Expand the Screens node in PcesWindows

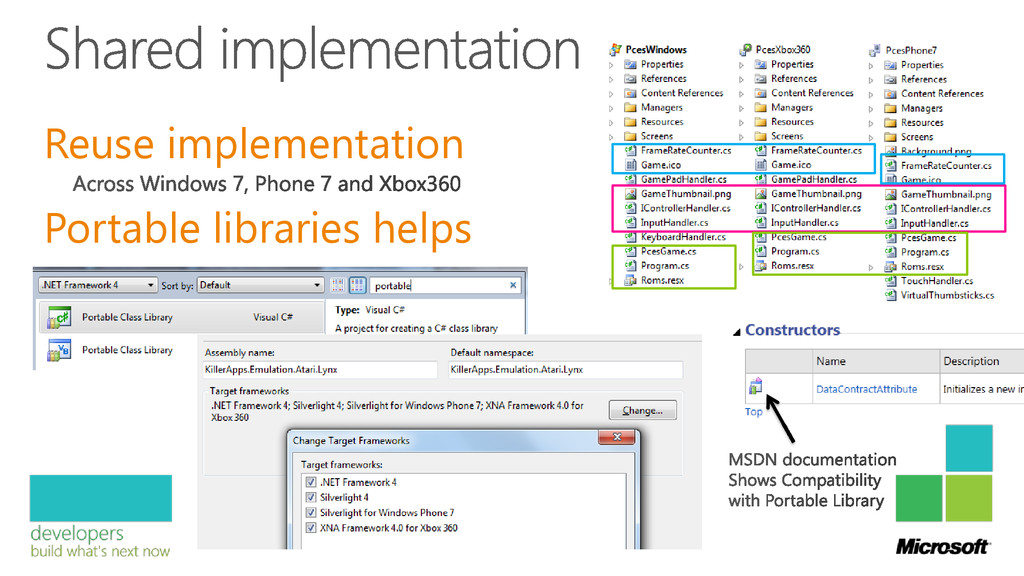(611, 136)
